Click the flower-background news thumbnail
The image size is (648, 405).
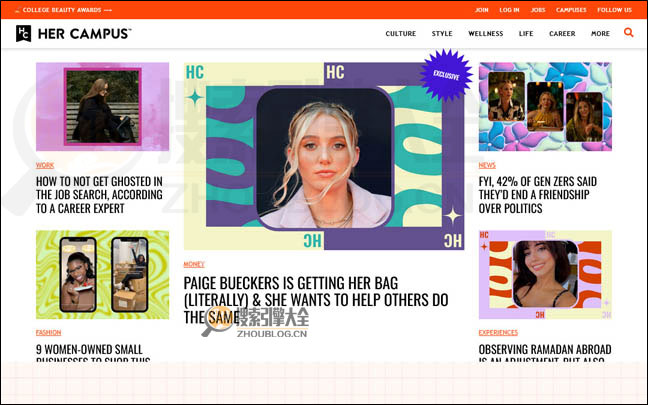click(545, 107)
